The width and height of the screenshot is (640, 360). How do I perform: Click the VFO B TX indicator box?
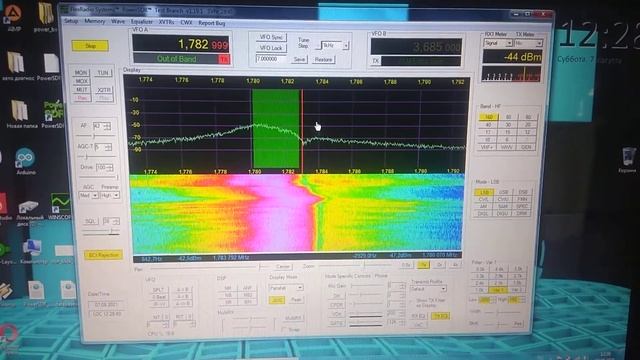point(376,61)
